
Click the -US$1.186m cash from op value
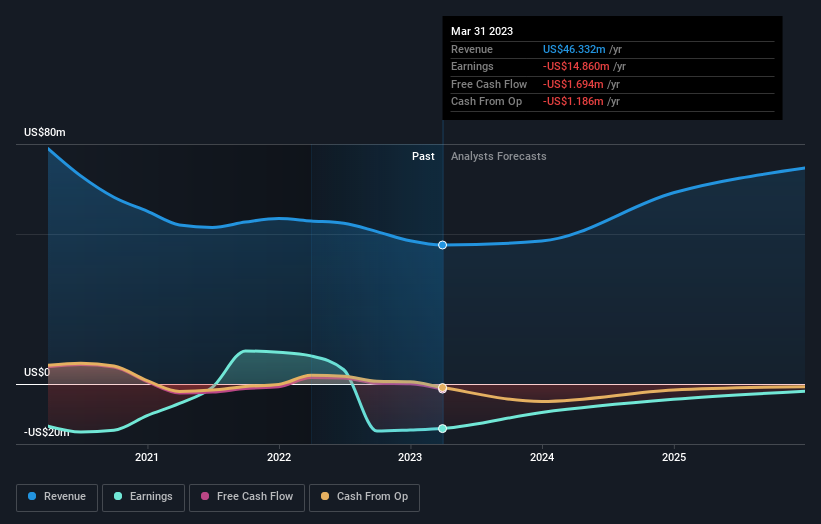click(x=573, y=102)
